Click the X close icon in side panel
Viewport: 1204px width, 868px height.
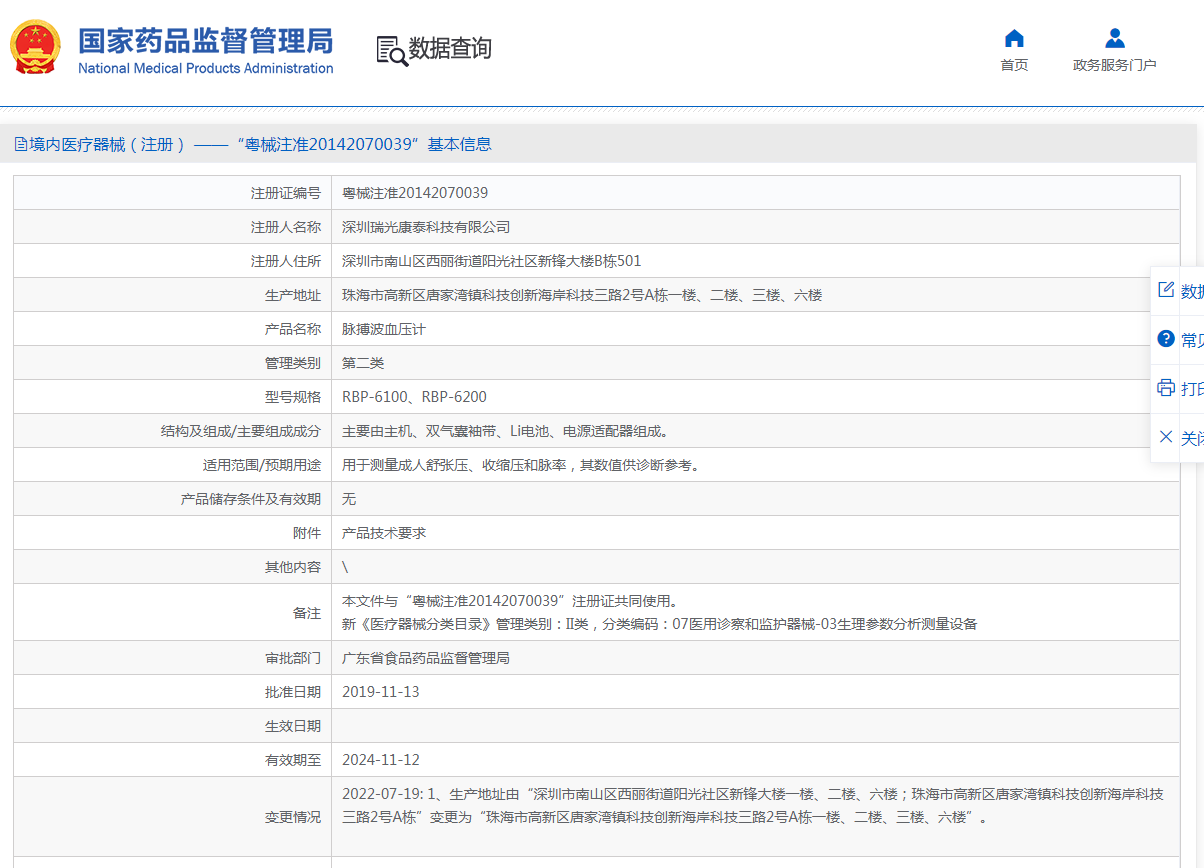[x=1165, y=437]
